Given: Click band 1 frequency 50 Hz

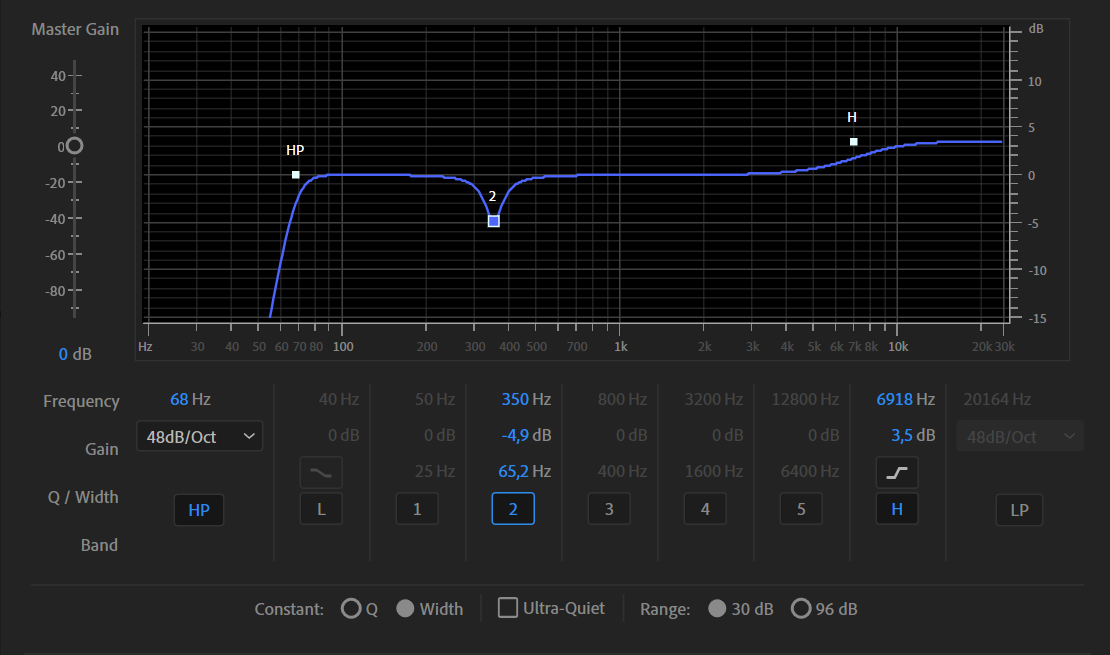Looking at the screenshot, I should 435,399.
